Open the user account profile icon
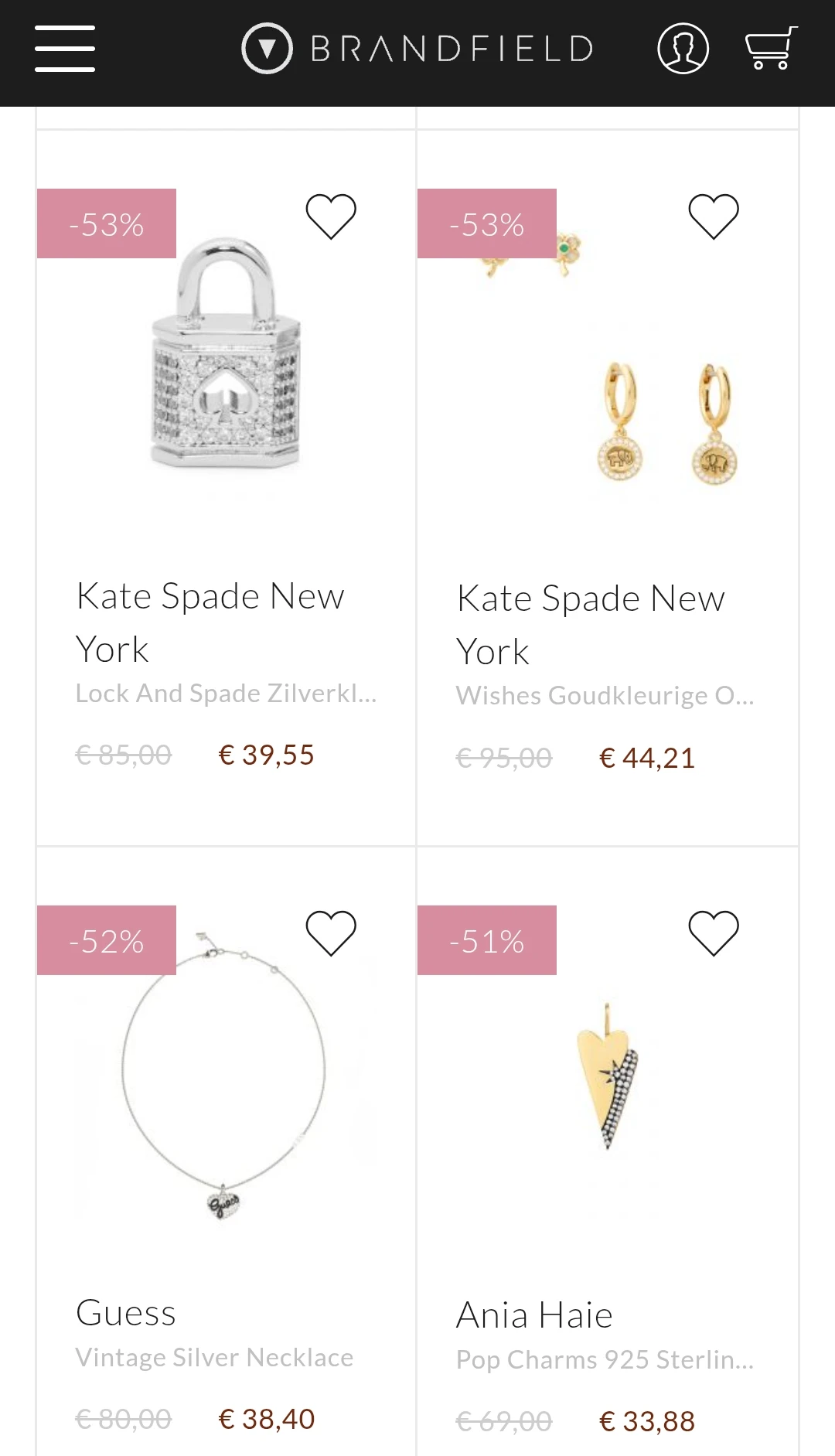 pos(683,49)
